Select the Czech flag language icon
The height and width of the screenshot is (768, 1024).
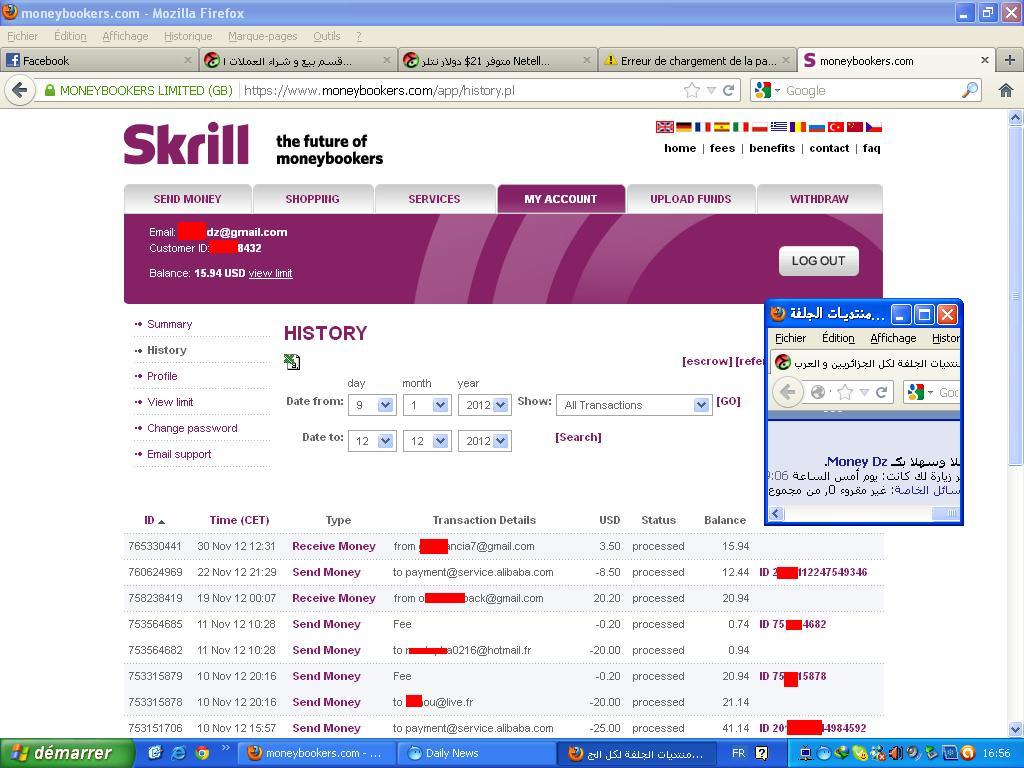[873, 127]
